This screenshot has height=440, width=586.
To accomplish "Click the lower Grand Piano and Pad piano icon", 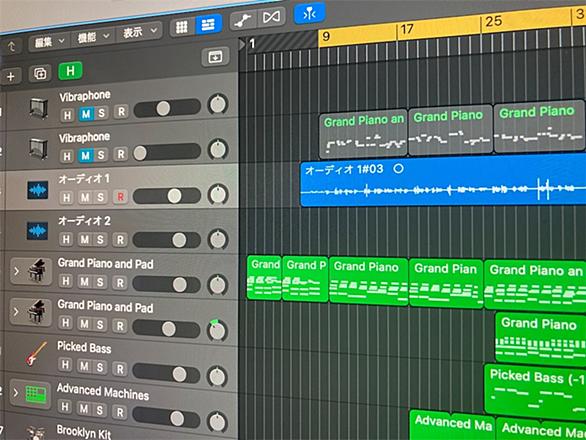I will (x=36, y=311).
